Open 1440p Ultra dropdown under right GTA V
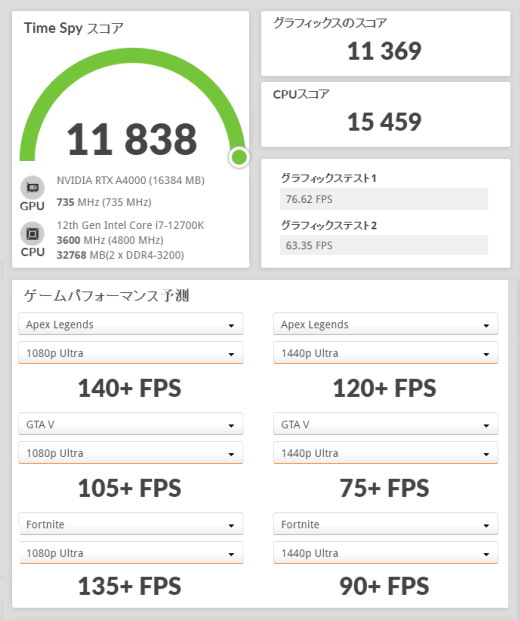Screen dimensions: 520x620 [386, 453]
